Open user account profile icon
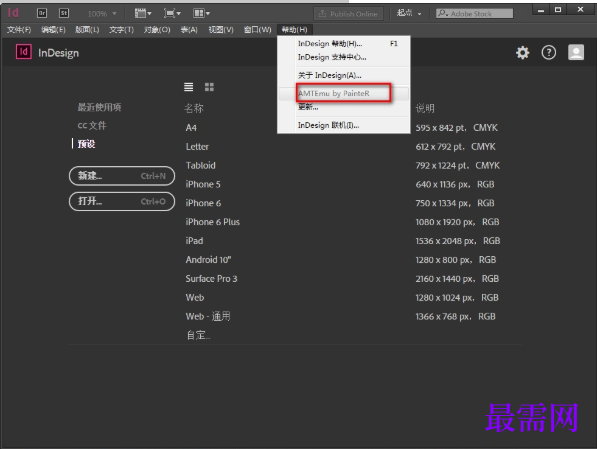The image size is (597, 449). [x=576, y=52]
